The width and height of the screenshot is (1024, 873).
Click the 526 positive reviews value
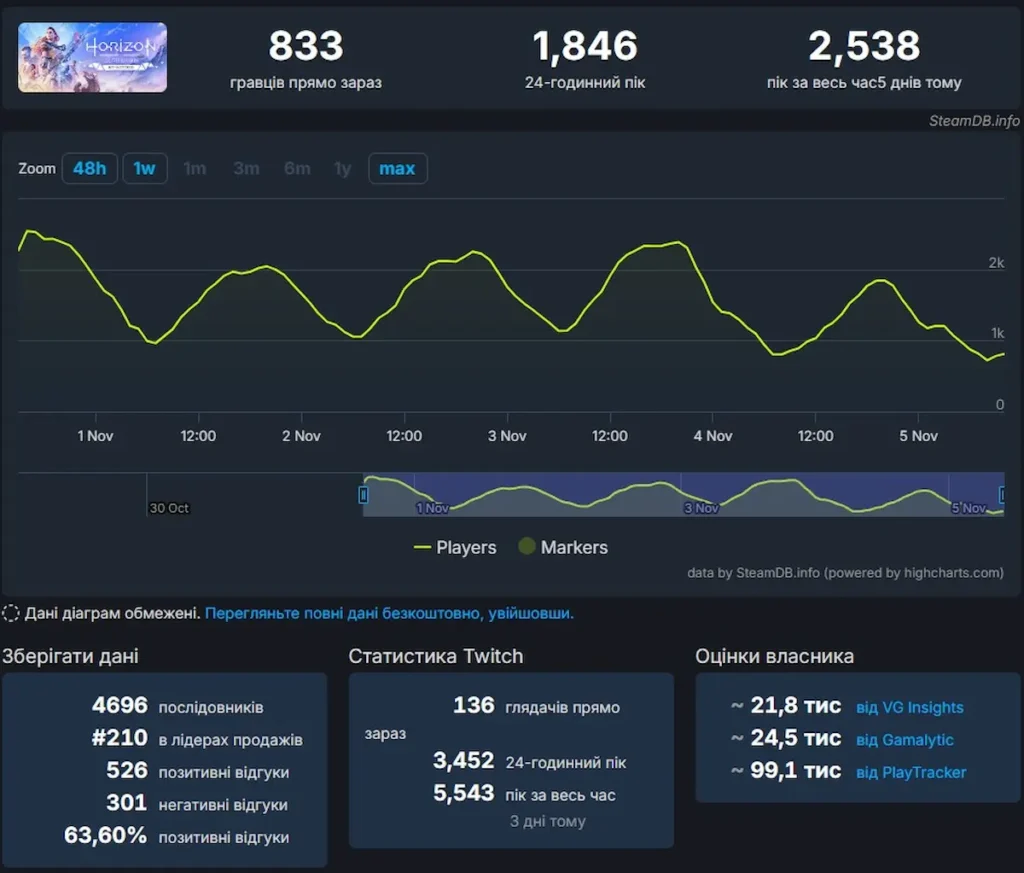(x=127, y=770)
